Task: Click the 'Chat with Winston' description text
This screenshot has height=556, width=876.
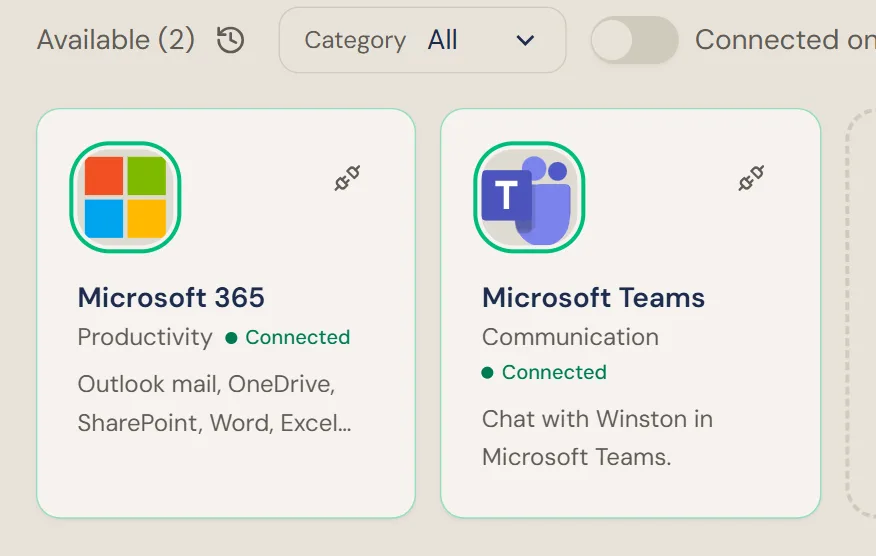Action: [x=597, y=438]
